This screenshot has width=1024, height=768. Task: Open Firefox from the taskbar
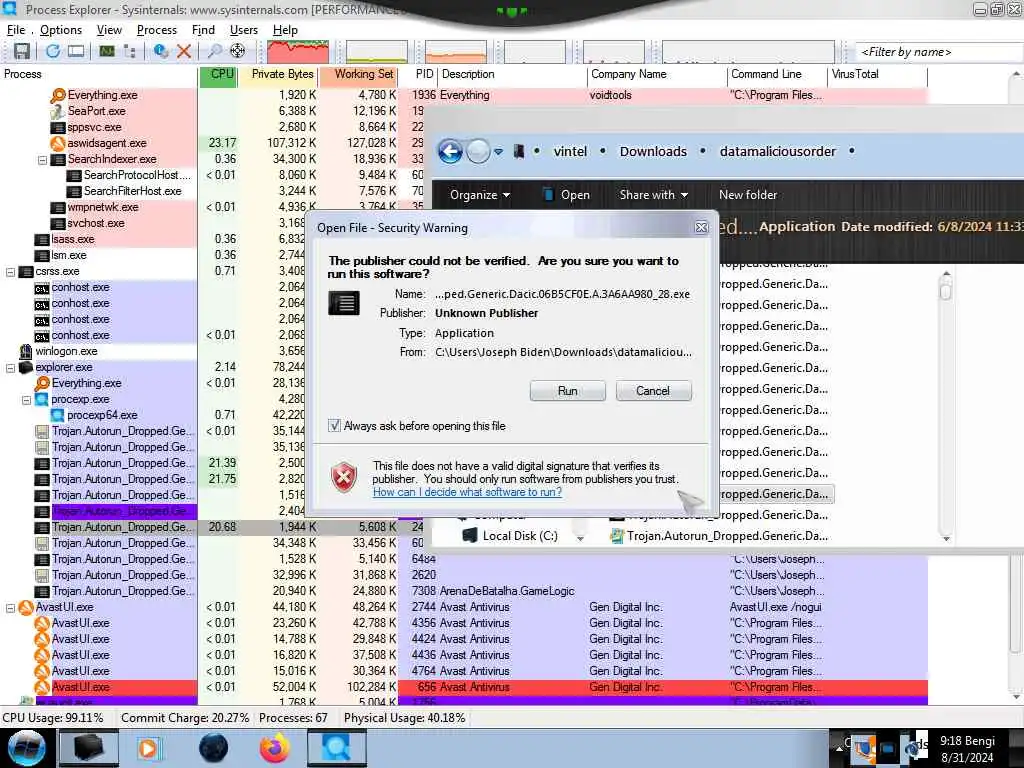(x=275, y=748)
